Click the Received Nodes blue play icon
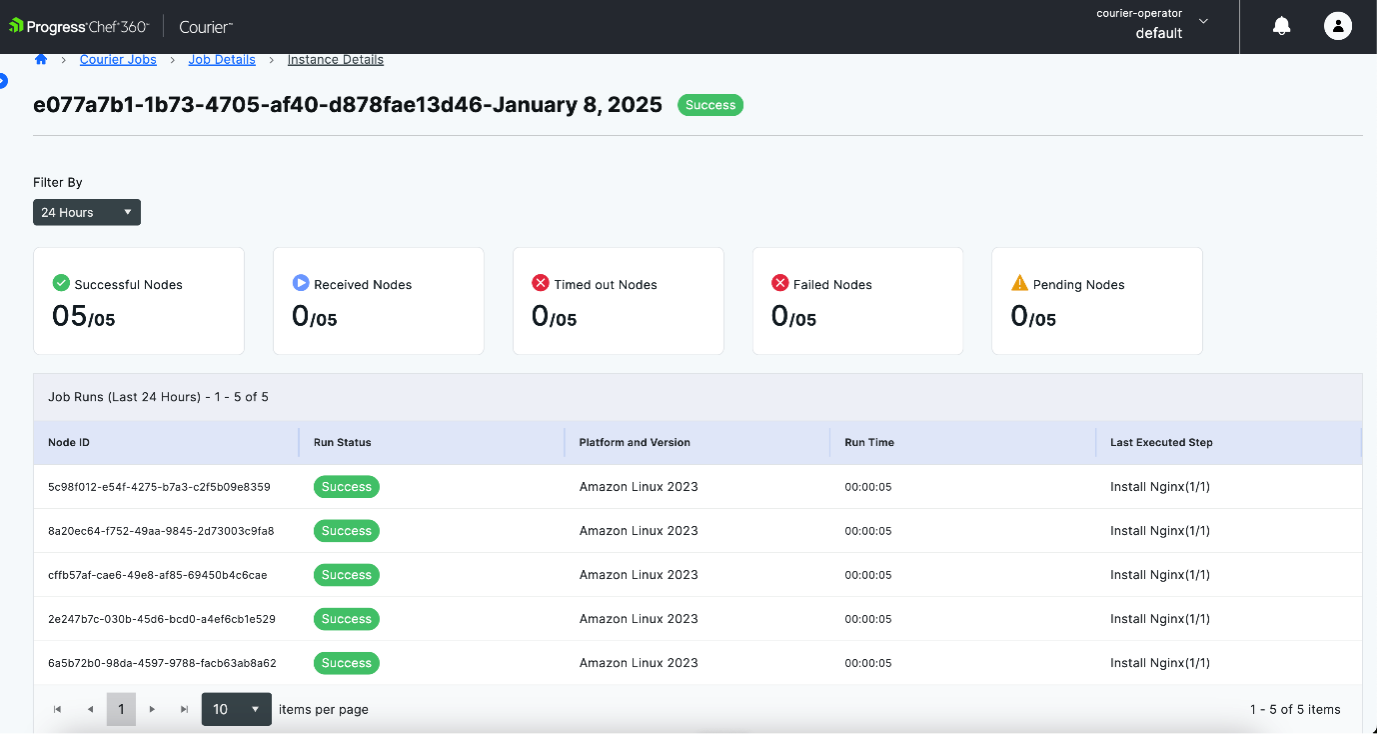Viewport: 1381px width, 736px height. click(301, 283)
